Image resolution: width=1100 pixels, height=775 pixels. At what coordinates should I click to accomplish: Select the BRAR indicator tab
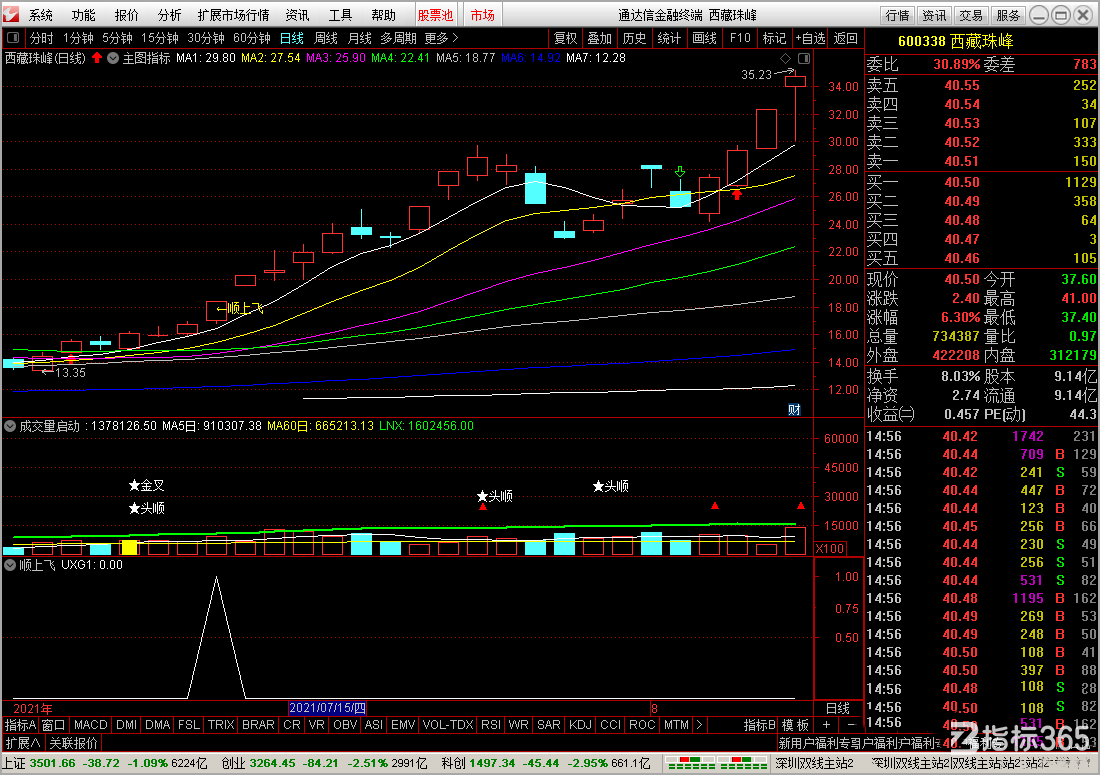tap(258, 725)
